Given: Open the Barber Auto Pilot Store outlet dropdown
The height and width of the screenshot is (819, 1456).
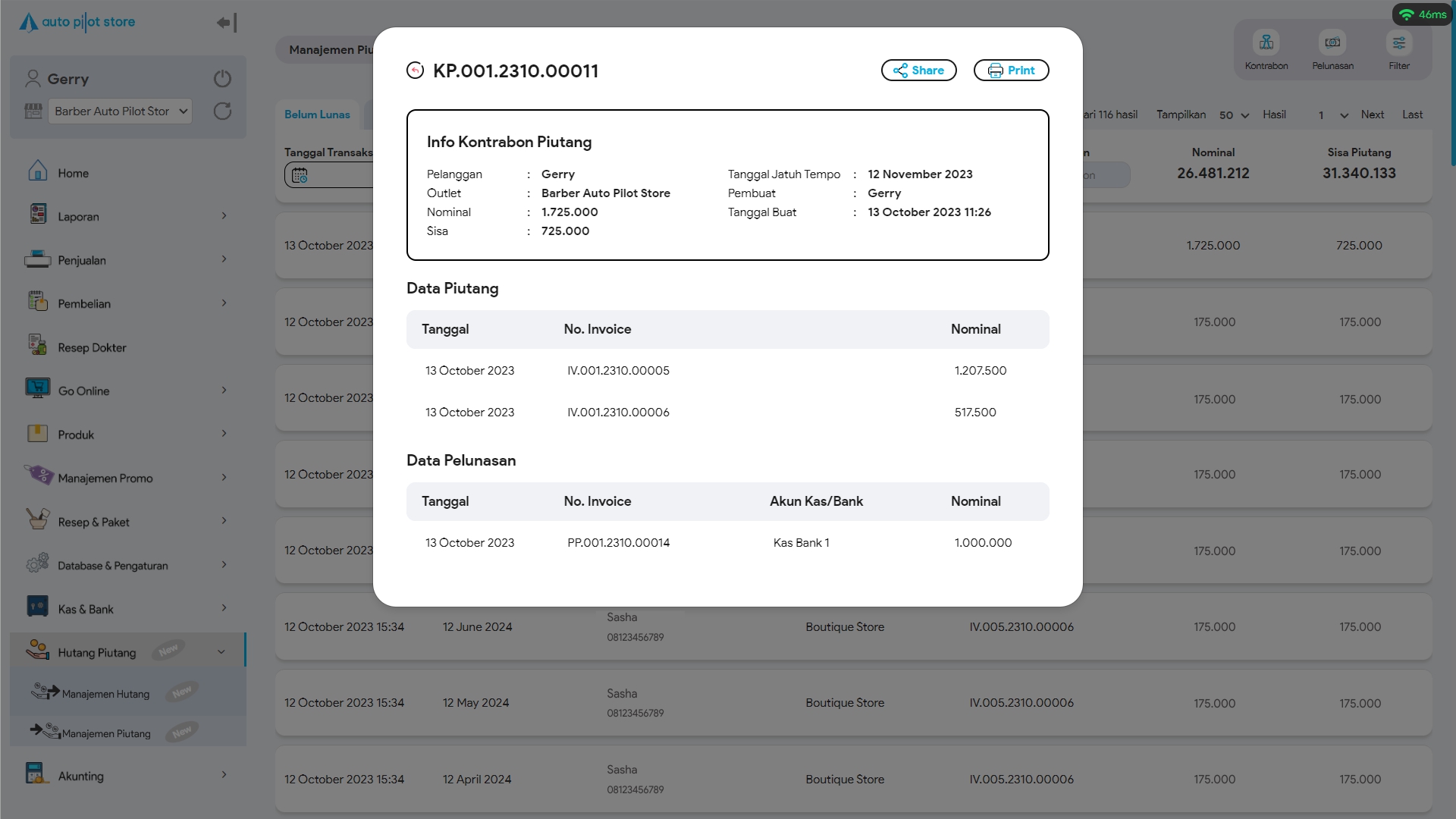Looking at the screenshot, I should click(x=121, y=111).
